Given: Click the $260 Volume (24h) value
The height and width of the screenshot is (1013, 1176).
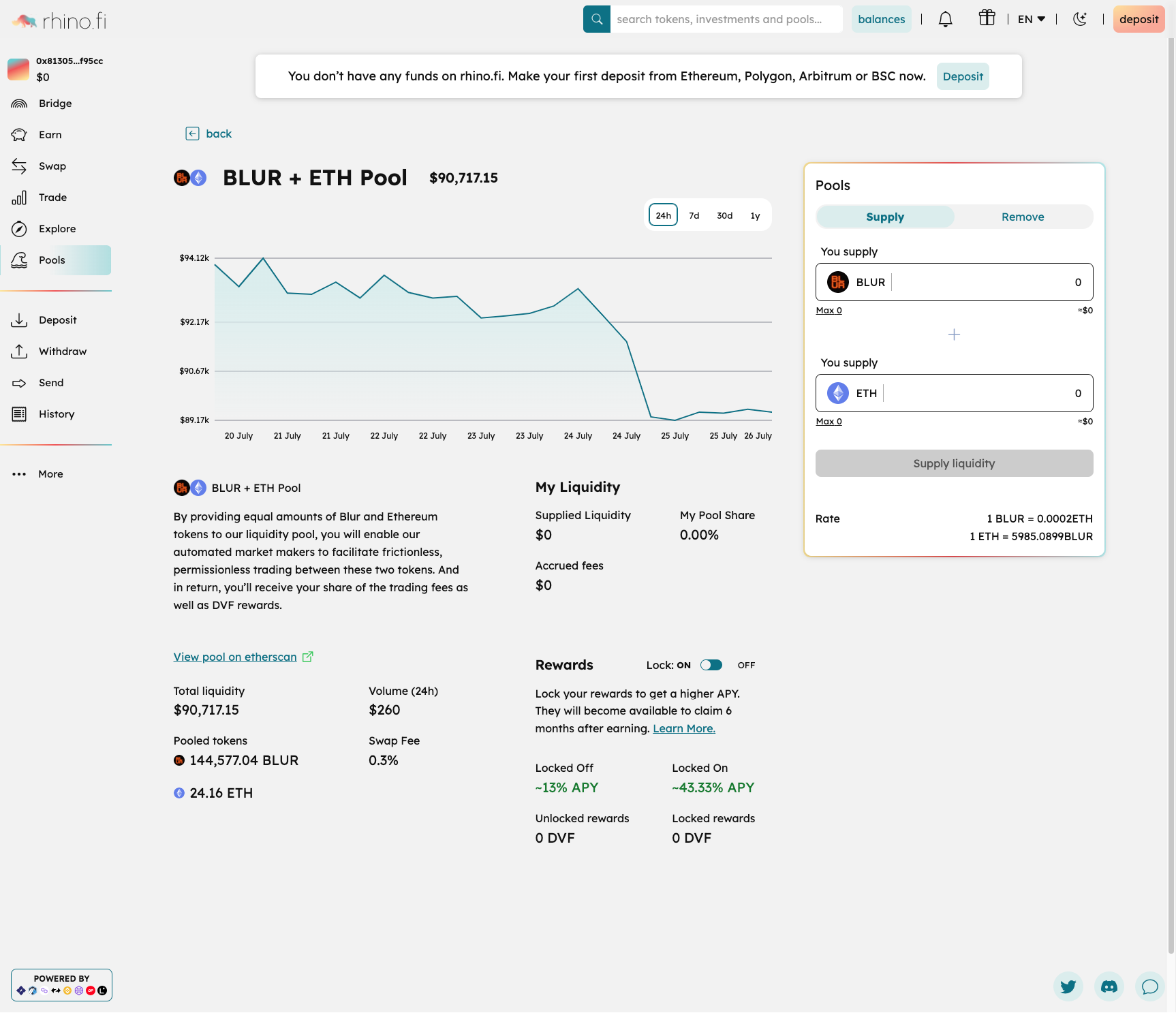Looking at the screenshot, I should (x=384, y=710).
